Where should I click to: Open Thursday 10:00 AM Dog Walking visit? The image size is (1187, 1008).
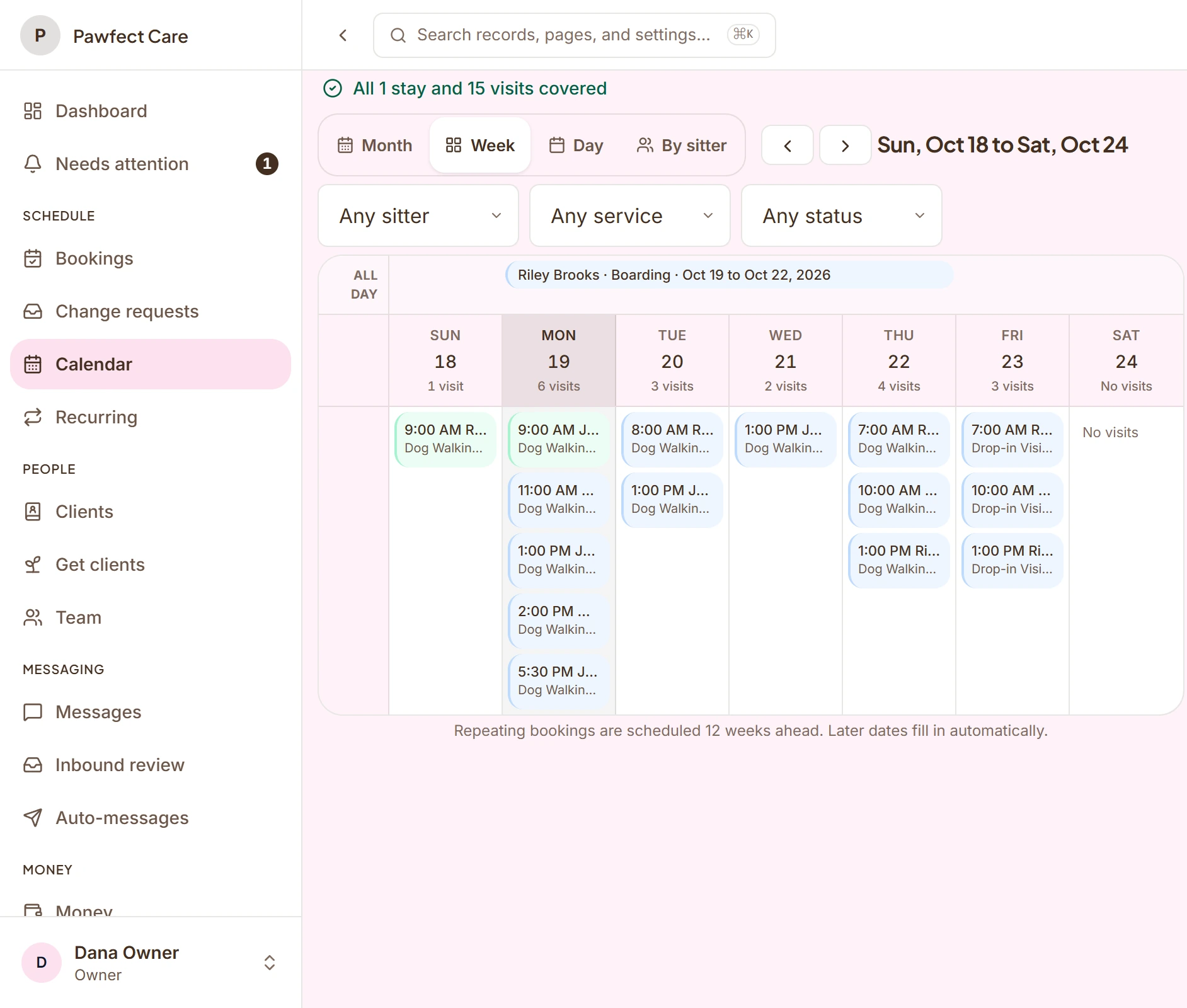(x=899, y=500)
